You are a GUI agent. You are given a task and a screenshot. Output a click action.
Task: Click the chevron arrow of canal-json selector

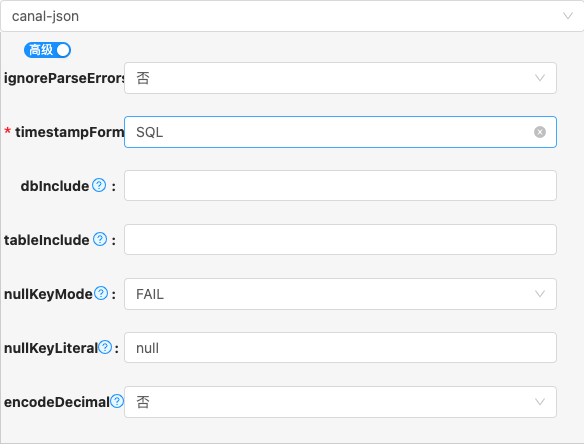click(568, 16)
